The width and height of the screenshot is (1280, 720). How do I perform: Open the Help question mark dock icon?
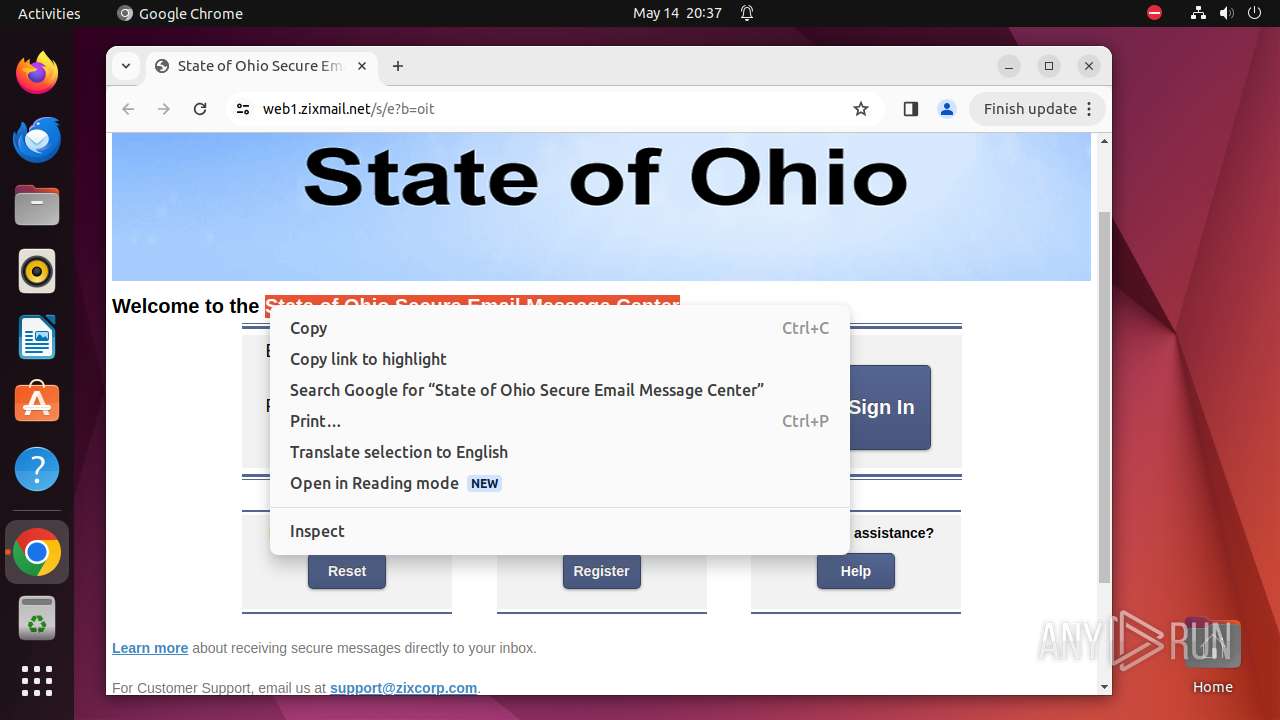pyautogui.click(x=37, y=469)
